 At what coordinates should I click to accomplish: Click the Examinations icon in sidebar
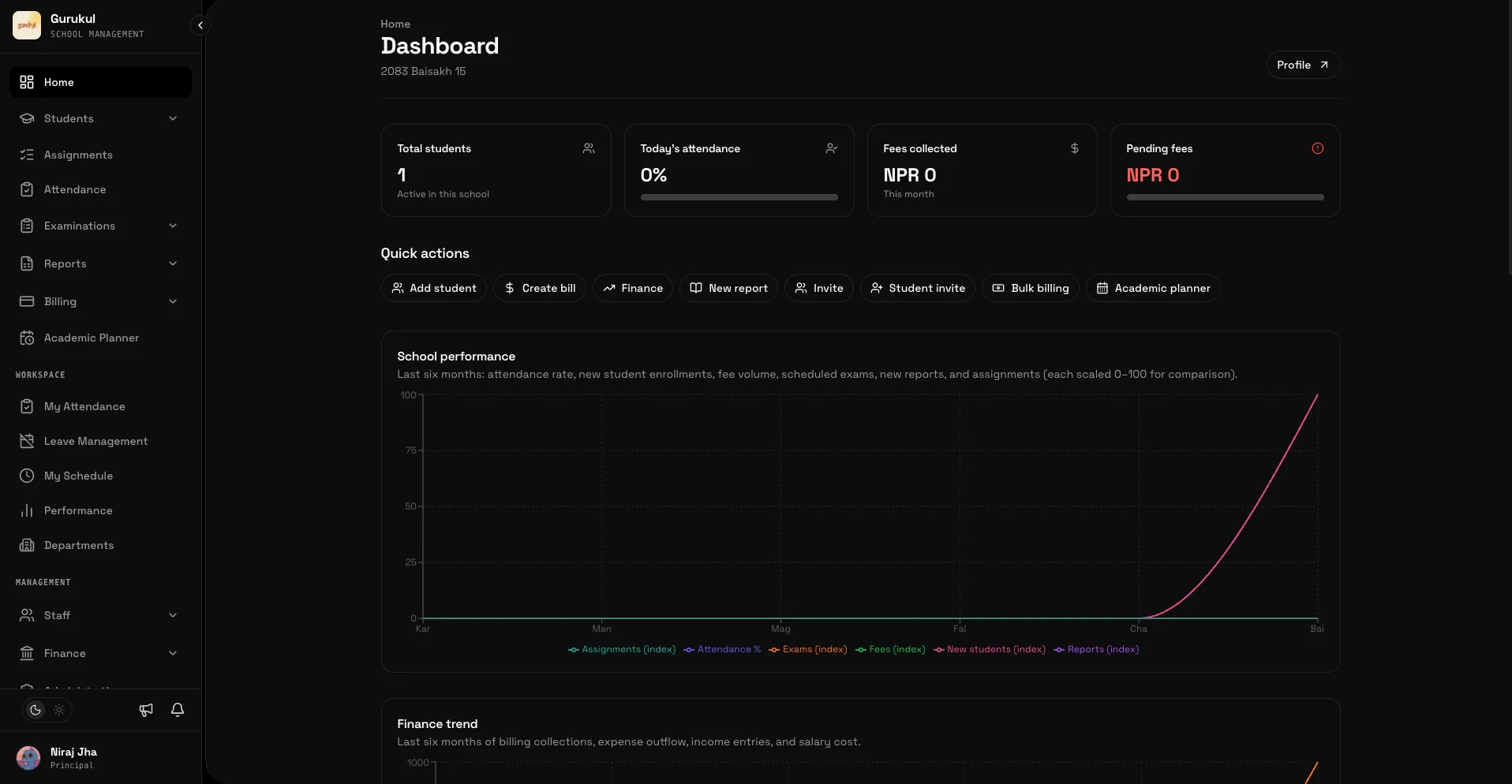27,226
